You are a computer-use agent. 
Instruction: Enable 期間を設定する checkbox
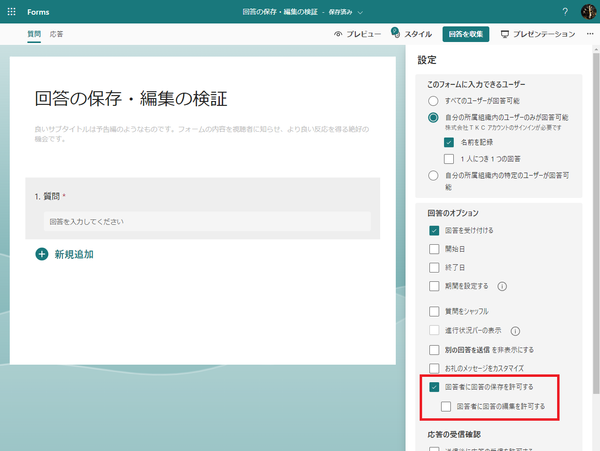[x=434, y=286]
